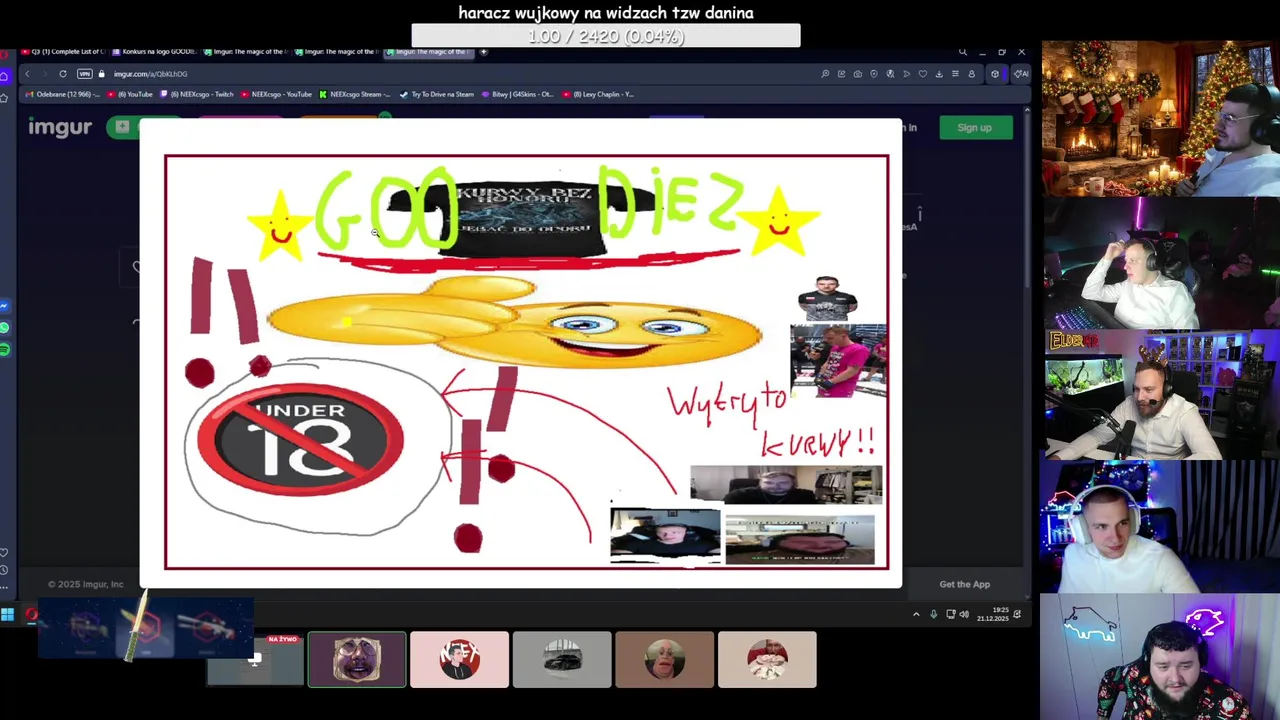Select the red-haired NEEX avatar thumbnail

tap(459, 660)
